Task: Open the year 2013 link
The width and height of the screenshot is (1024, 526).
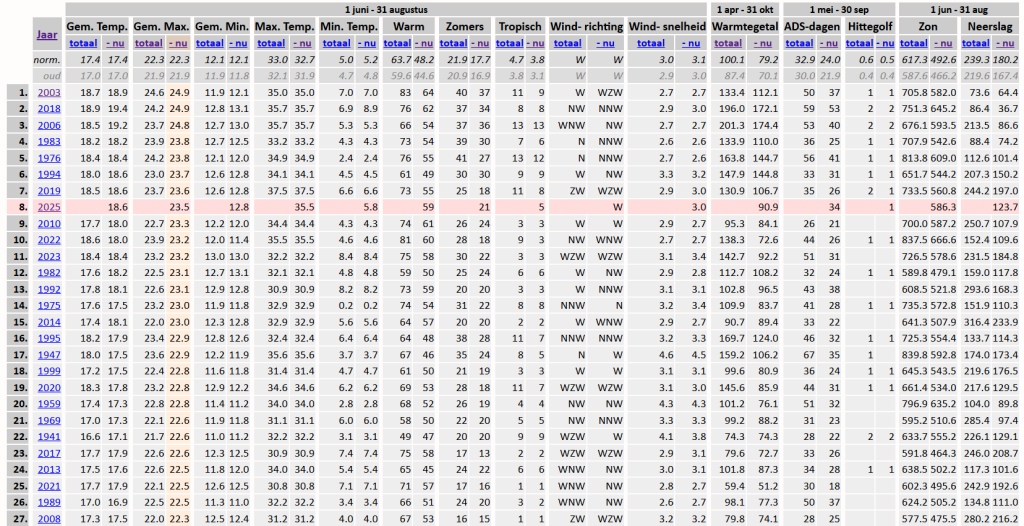Action: point(49,470)
